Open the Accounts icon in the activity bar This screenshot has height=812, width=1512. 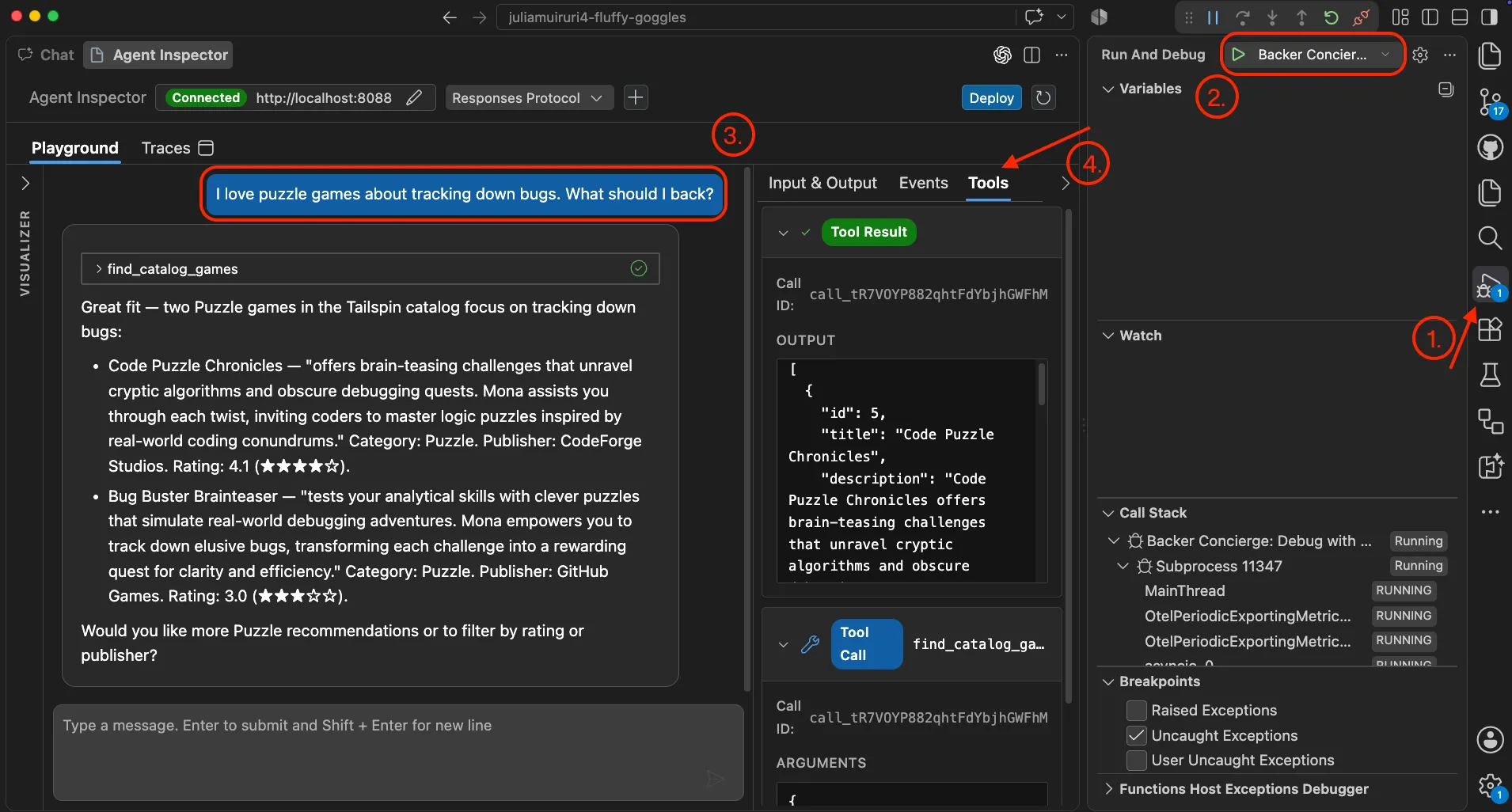(x=1490, y=740)
